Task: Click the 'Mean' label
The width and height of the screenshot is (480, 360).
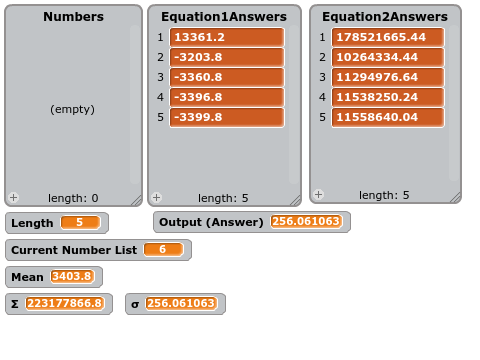Action: [x=27, y=277]
